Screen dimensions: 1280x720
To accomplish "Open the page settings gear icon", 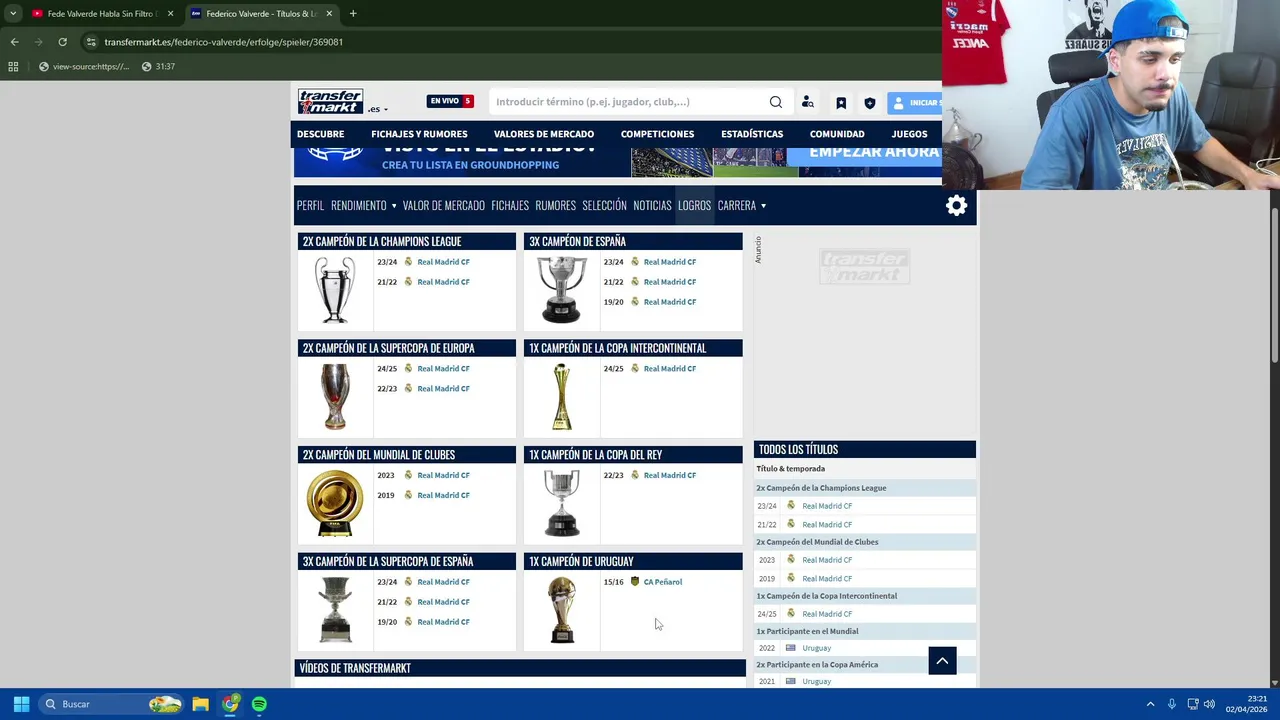I will (x=957, y=206).
